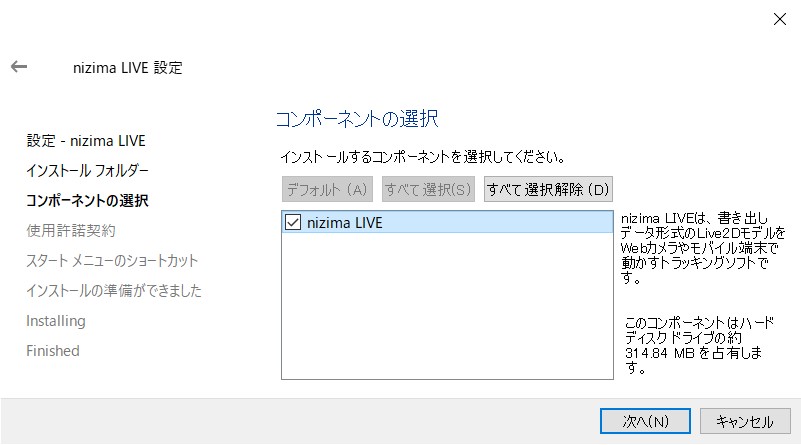
Task: Uncheck the nizima LIVE component checkbox
Action: (x=293, y=223)
